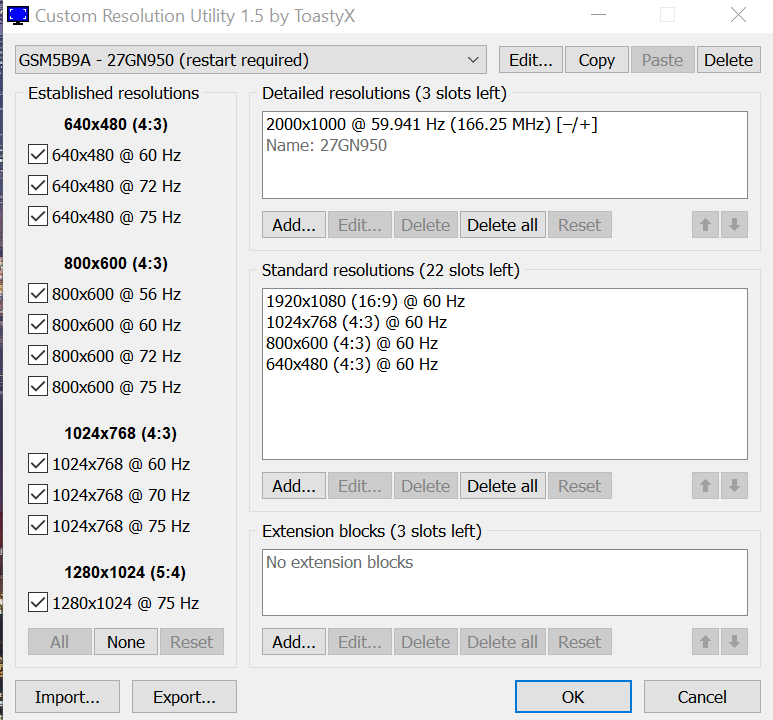Import a monitor configuration file
This screenshot has height=720, width=773.
68,697
